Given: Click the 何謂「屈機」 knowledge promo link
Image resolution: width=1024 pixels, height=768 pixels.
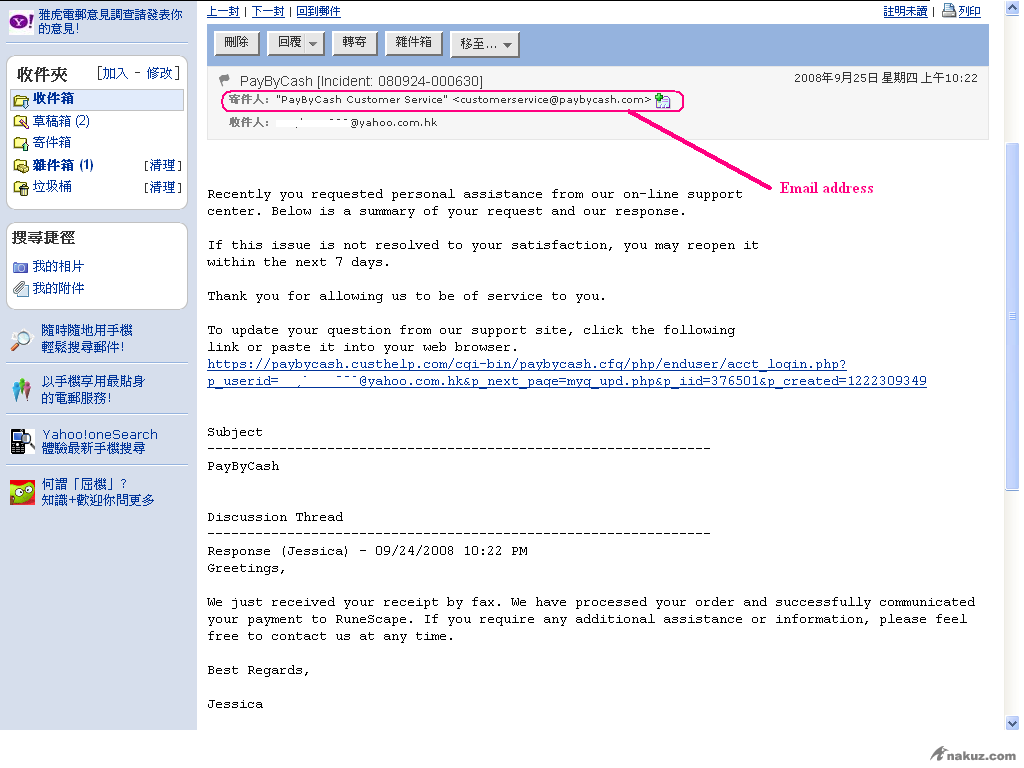Looking at the screenshot, I should (98, 492).
